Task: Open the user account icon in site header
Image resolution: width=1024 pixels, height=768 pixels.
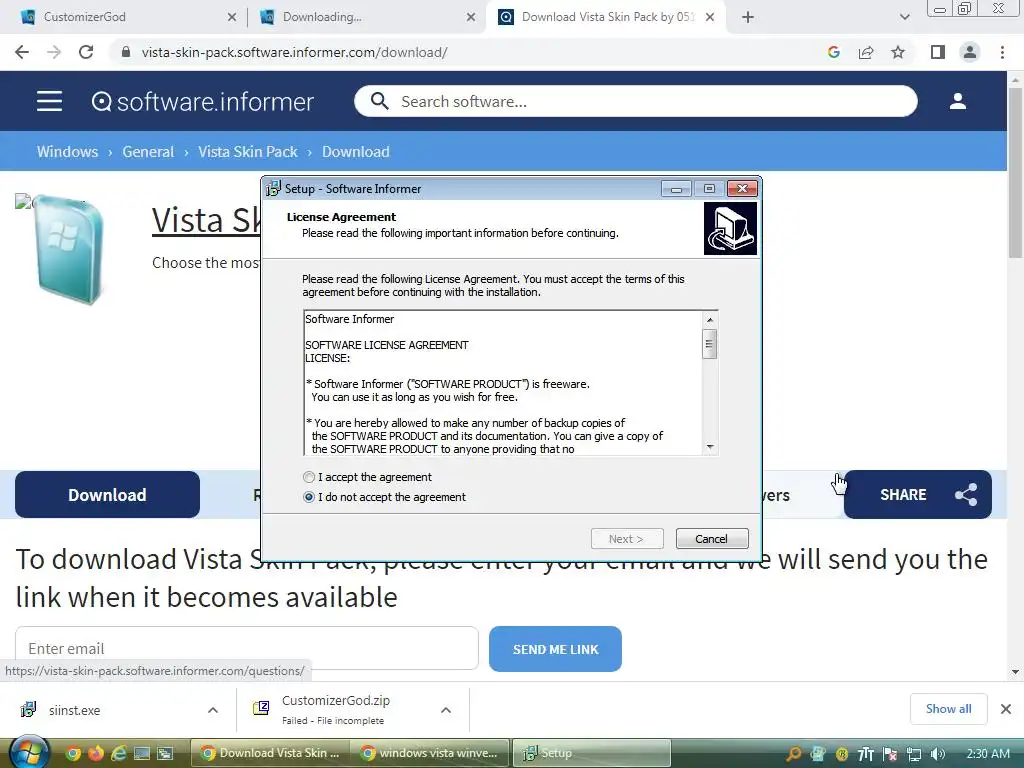Action: (x=957, y=101)
